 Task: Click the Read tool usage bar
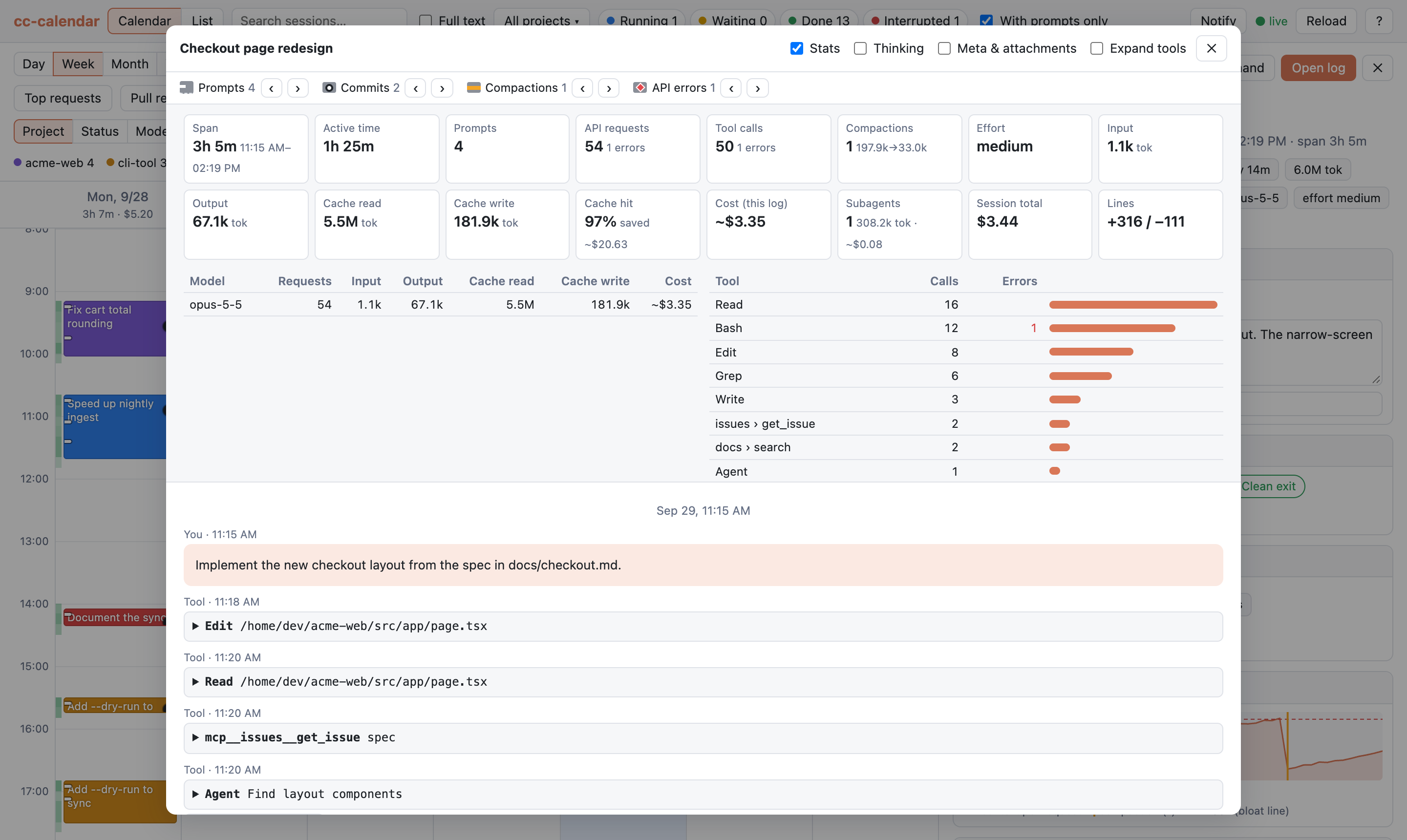(1132, 305)
